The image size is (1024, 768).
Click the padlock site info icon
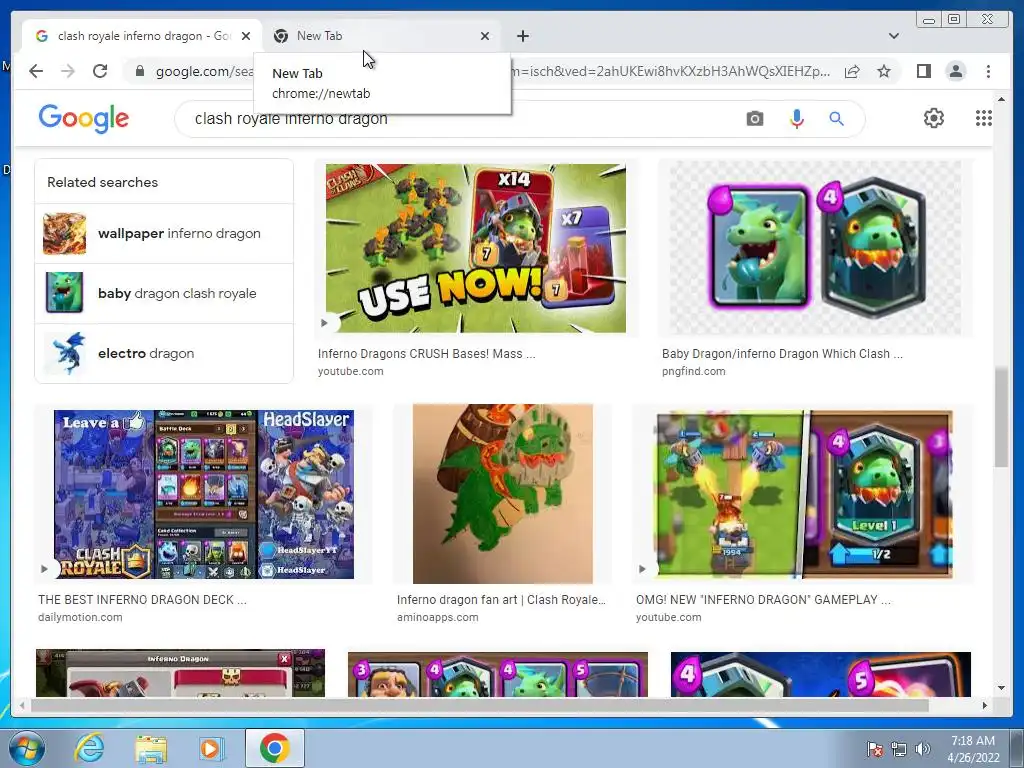[139, 71]
